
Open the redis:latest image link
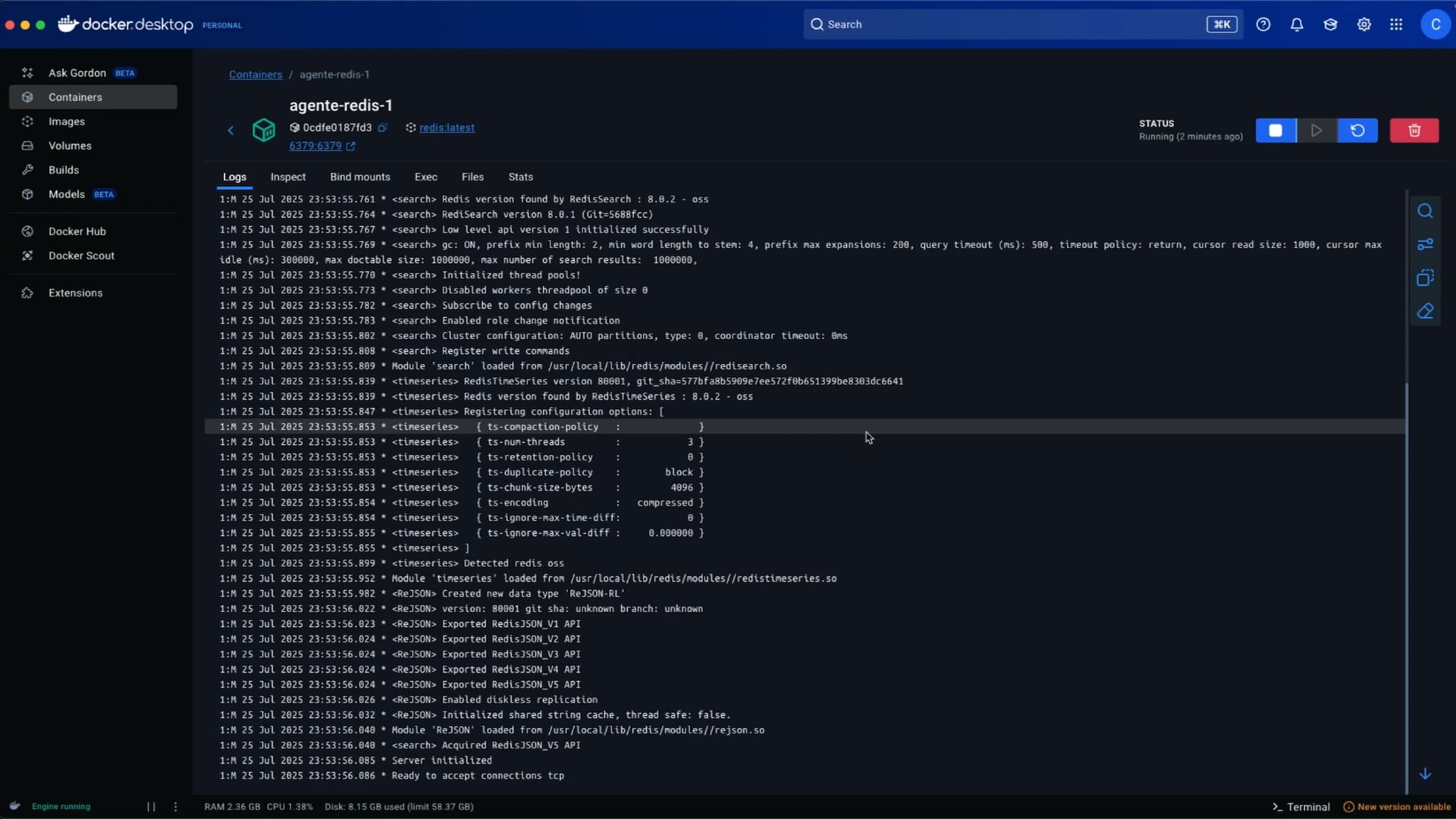[x=447, y=127]
